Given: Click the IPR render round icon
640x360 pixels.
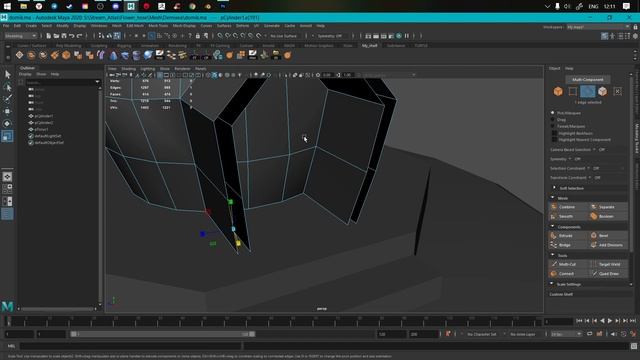Looking at the screenshot, I should pyautogui.click(x=399, y=36).
